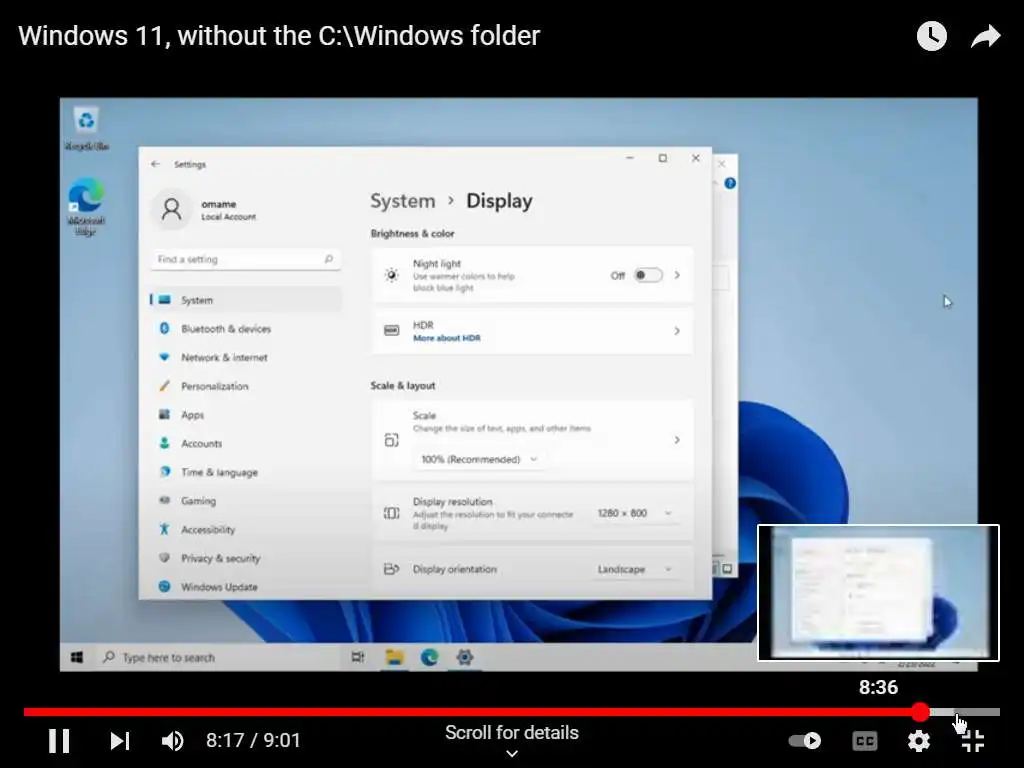Screen dimensions: 1024x768
Task: Open Time & language settings
Action: [246, 472]
